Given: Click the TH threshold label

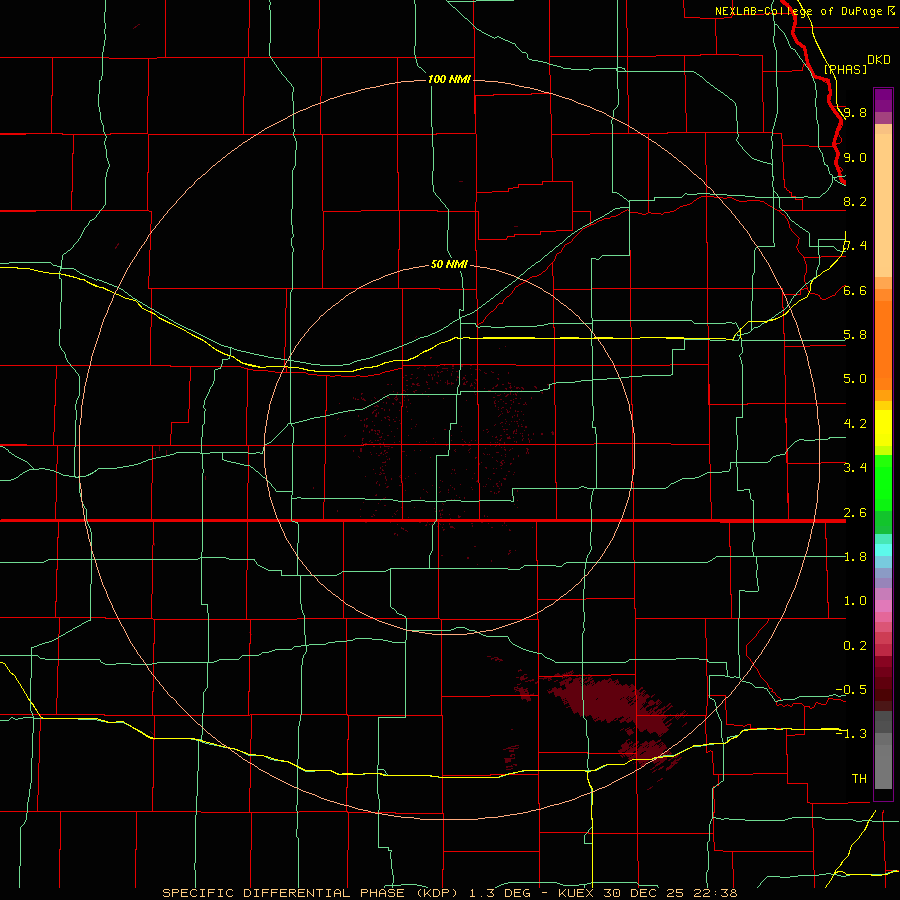Looking at the screenshot, I should [x=859, y=778].
